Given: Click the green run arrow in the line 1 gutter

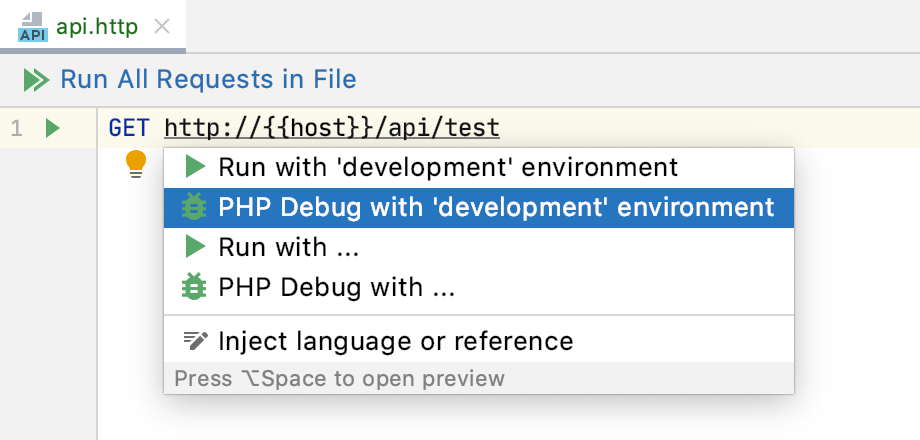Looking at the screenshot, I should (x=53, y=128).
